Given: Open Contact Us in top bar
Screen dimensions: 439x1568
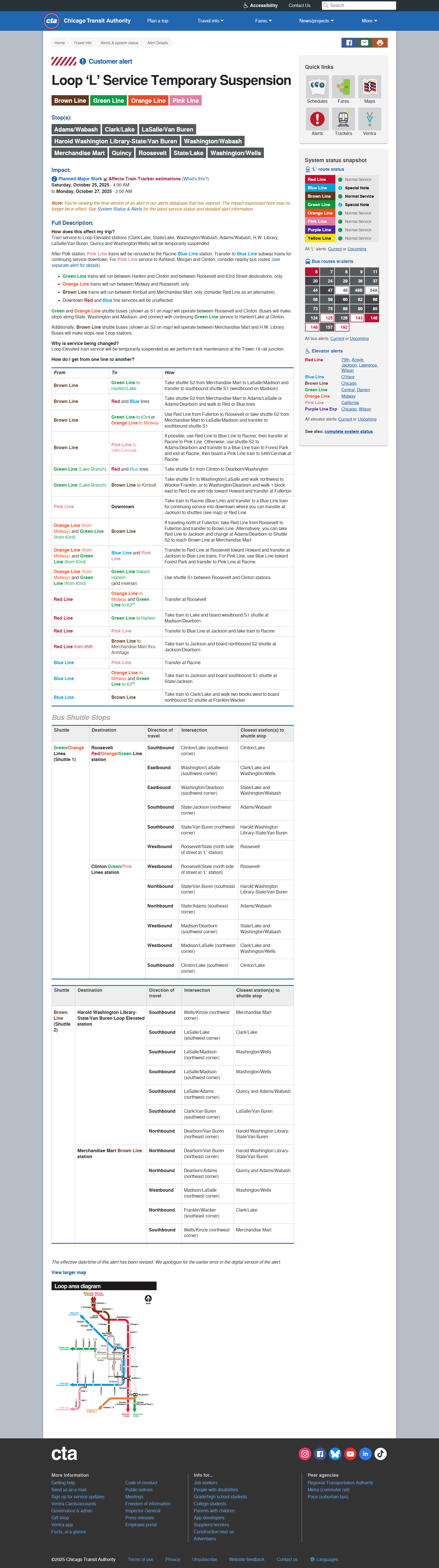Looking at the screenshot, I should (x=299, y=6).
